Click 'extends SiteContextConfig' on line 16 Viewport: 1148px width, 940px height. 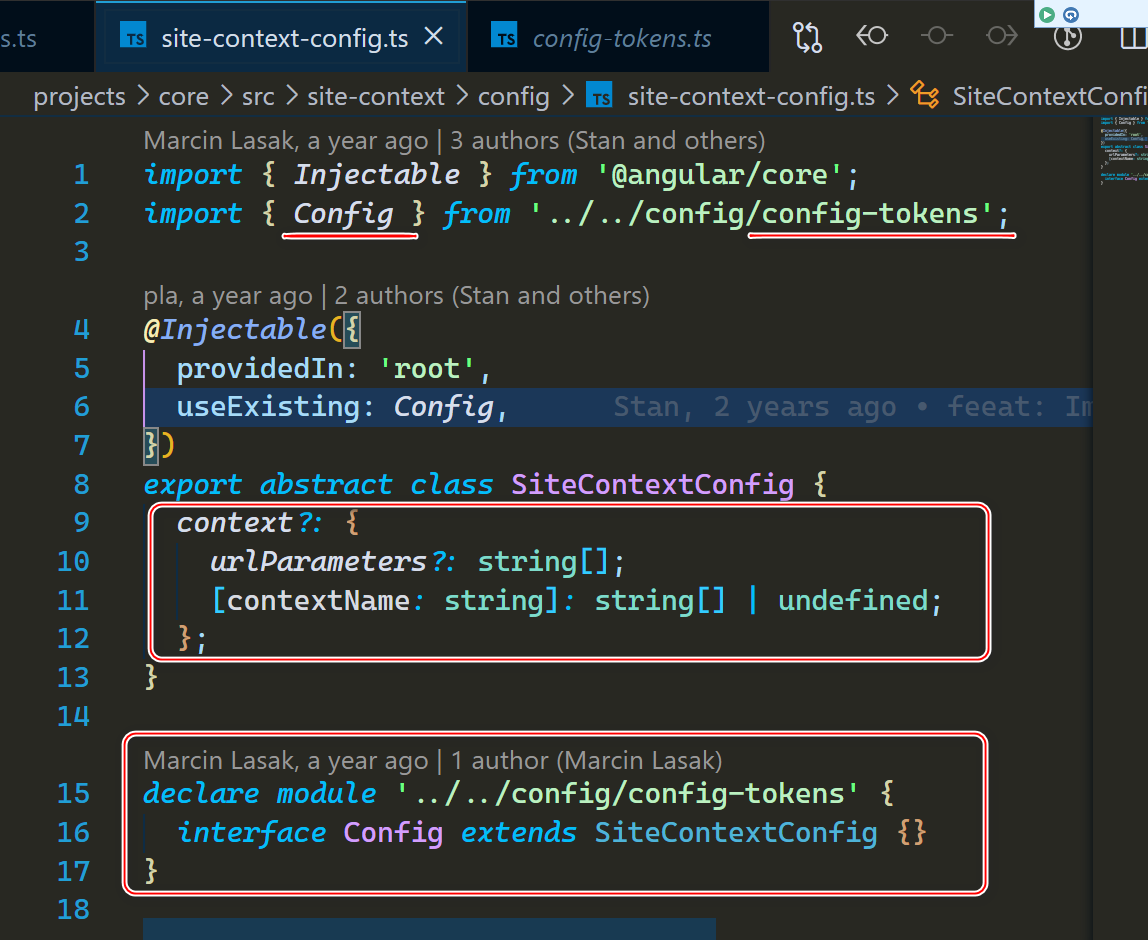click(x=668, y=832)
